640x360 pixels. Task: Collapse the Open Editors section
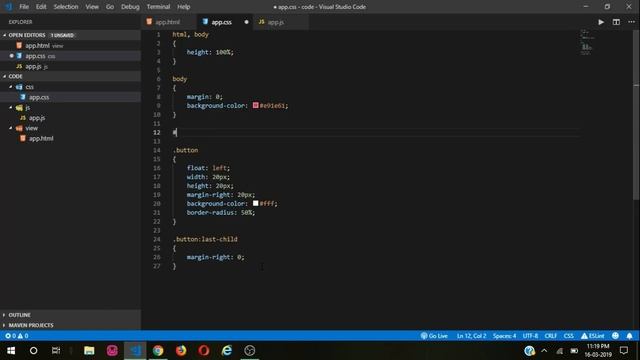click(70, 35)
